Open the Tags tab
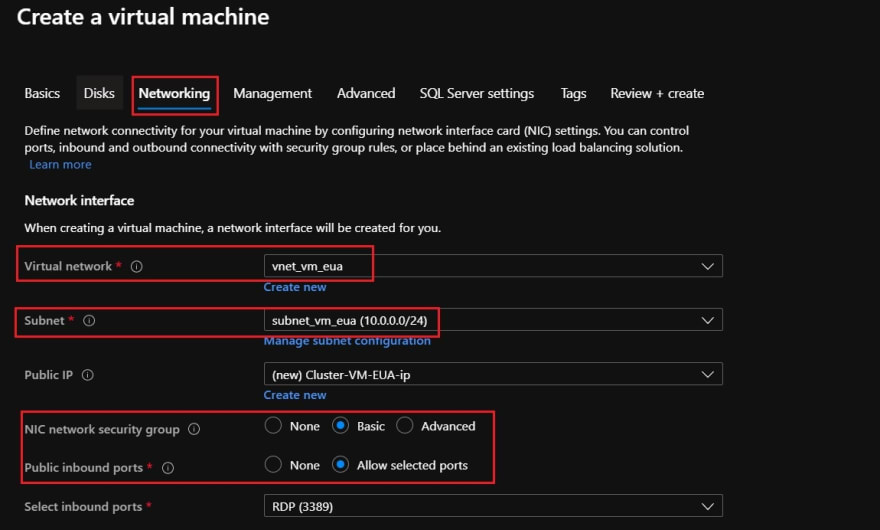This screenshot has height=530, width=880. [x=573, y=94]
